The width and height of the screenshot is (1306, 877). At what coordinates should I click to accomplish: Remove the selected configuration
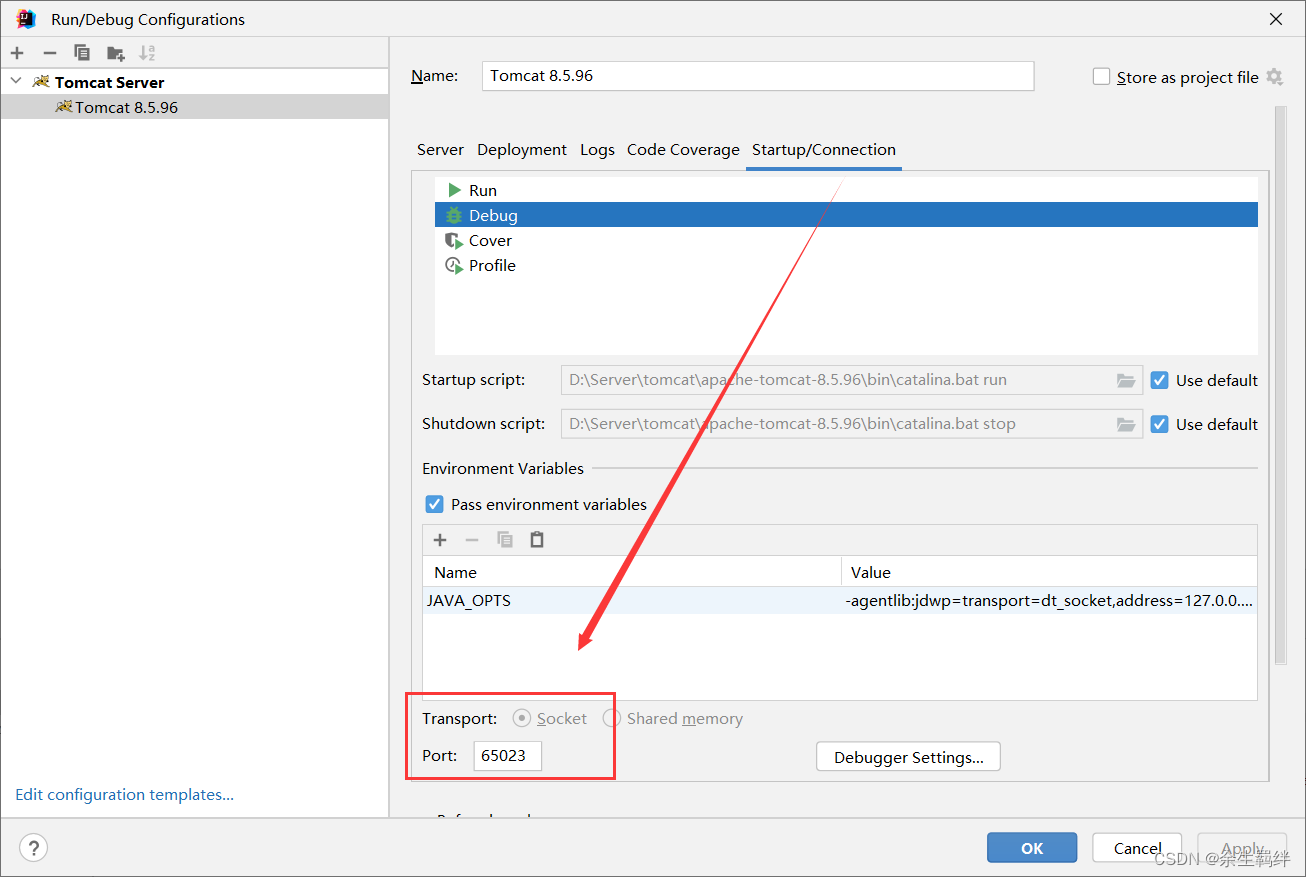49,52
